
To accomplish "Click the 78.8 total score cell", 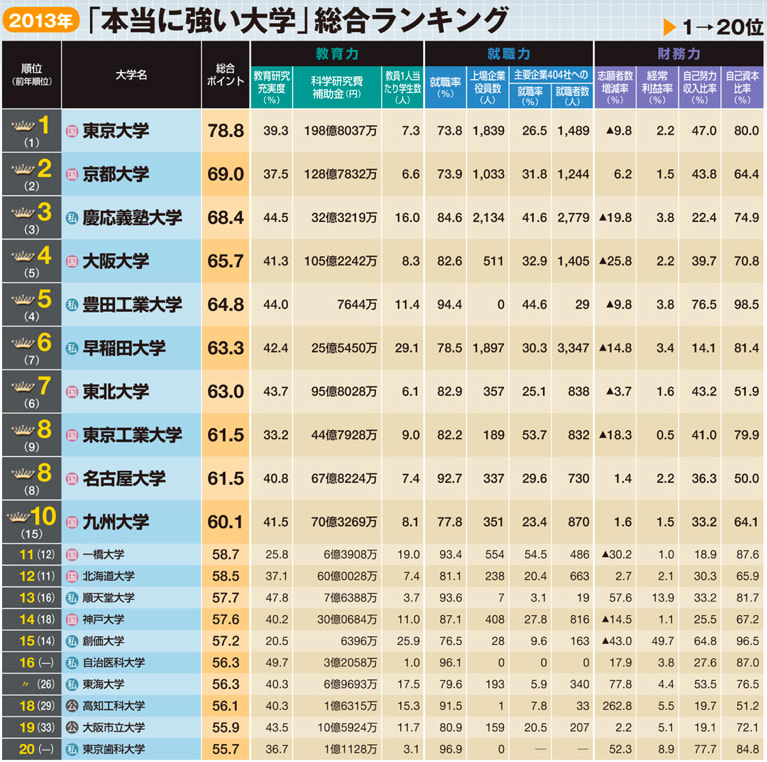I will (226, 131).
